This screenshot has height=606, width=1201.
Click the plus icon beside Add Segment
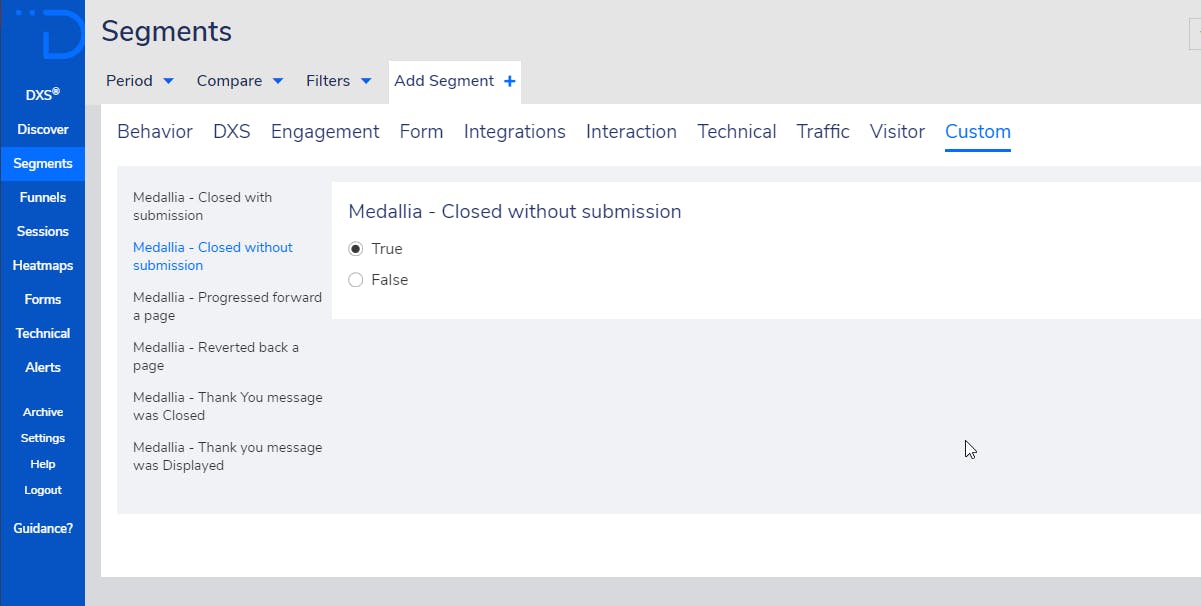(x=510, y=81)
